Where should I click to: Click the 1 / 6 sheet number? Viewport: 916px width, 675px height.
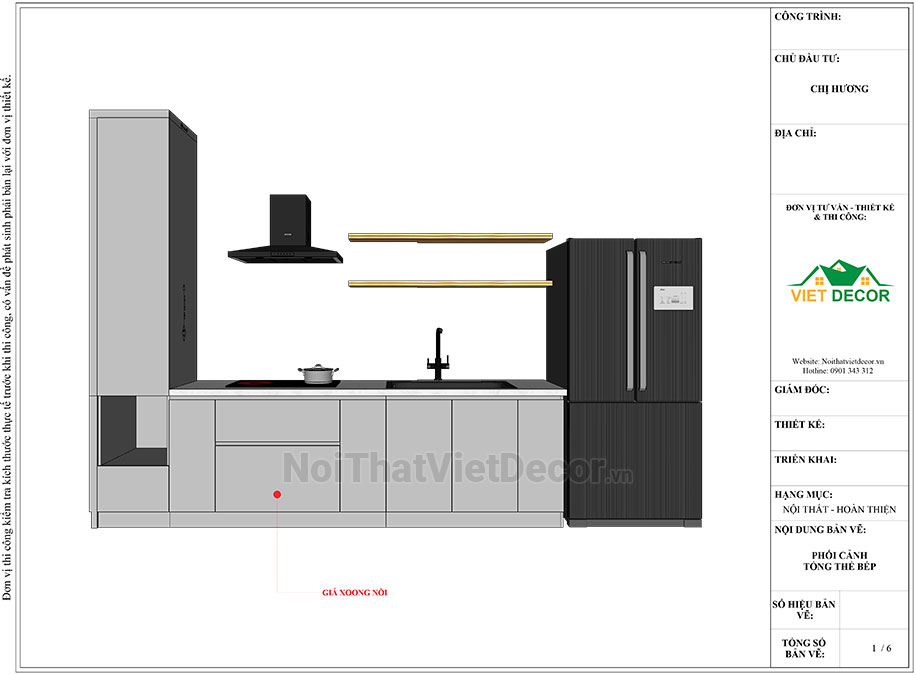point(882,648)
